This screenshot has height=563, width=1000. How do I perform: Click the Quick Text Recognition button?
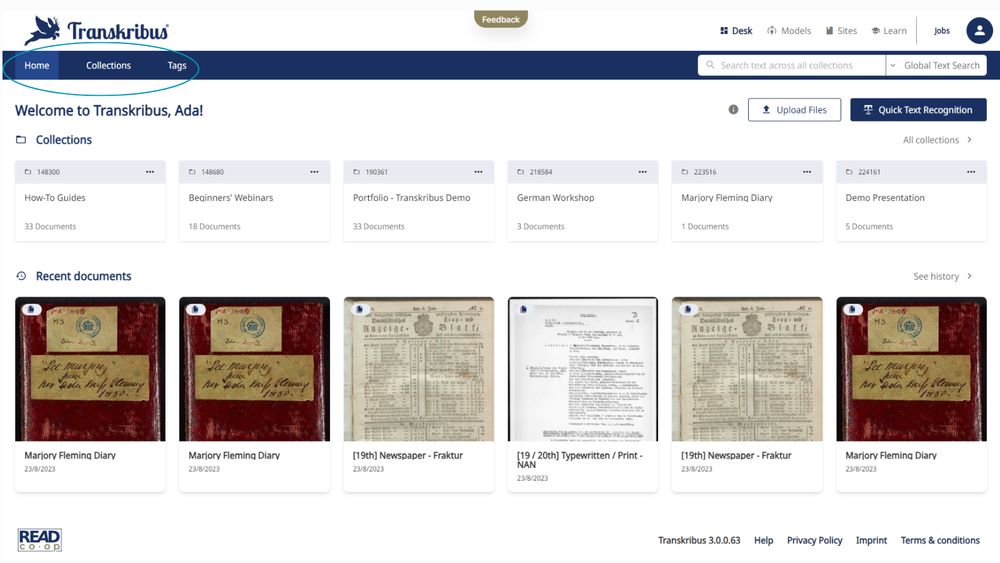coord(918,110)
